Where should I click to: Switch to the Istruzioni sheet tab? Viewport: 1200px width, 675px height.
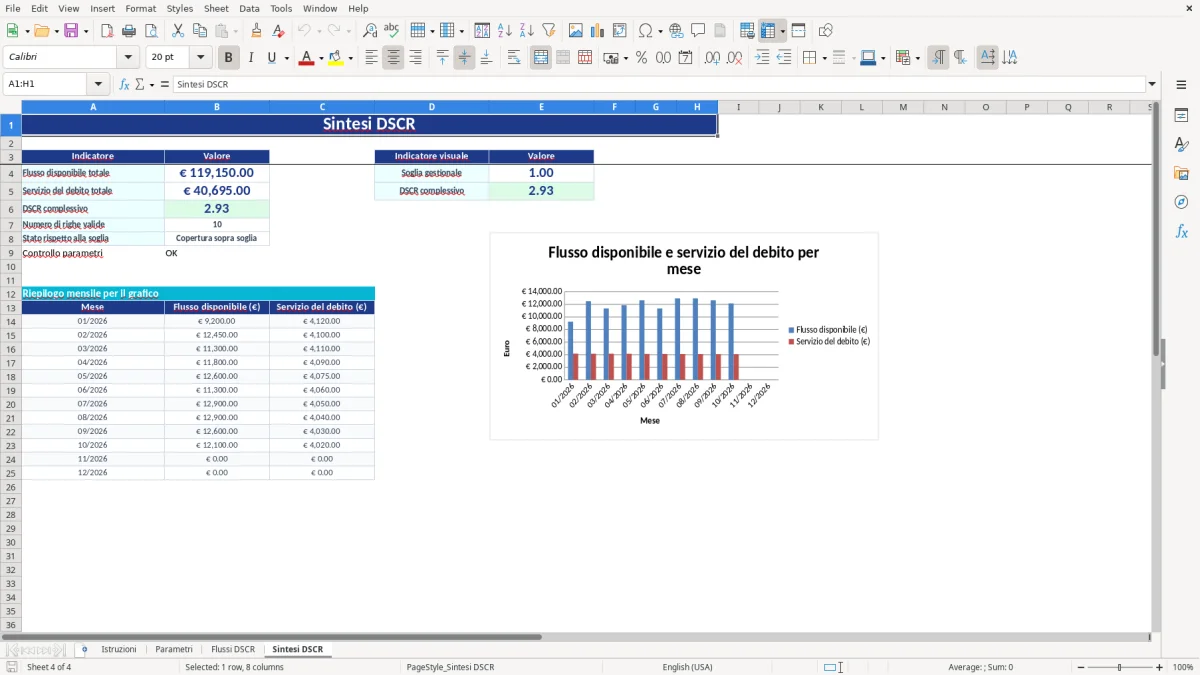pyautogui.click(x=119, y=649)
